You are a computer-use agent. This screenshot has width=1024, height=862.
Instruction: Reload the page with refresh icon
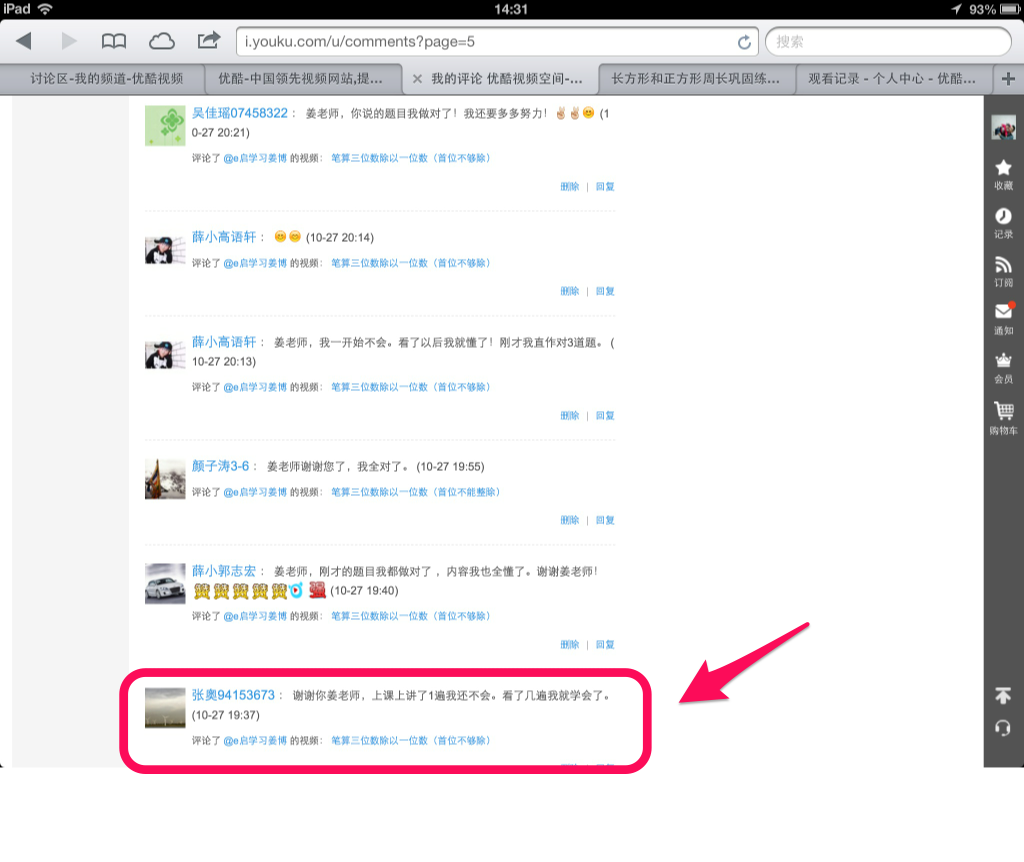(744, 42)
